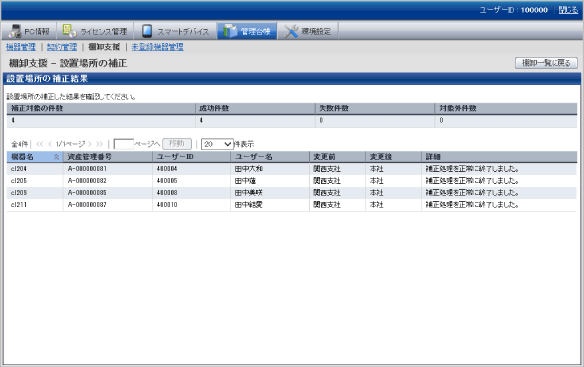The height and width of the screenshot is (367, 584).
Task: Click 本社 in the cl211 row
Action: [377, 205]
